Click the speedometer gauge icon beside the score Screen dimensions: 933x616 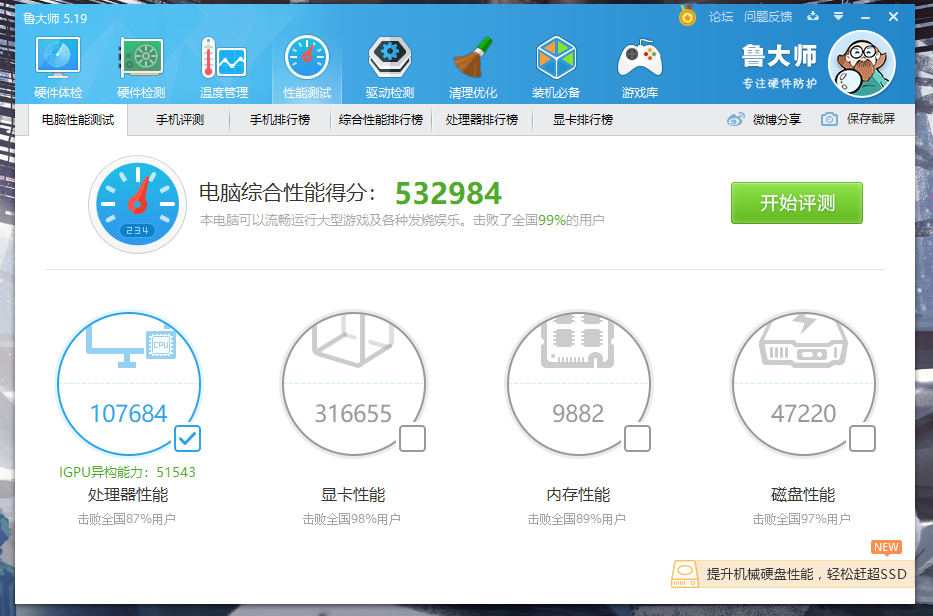[x=137, y=204]
